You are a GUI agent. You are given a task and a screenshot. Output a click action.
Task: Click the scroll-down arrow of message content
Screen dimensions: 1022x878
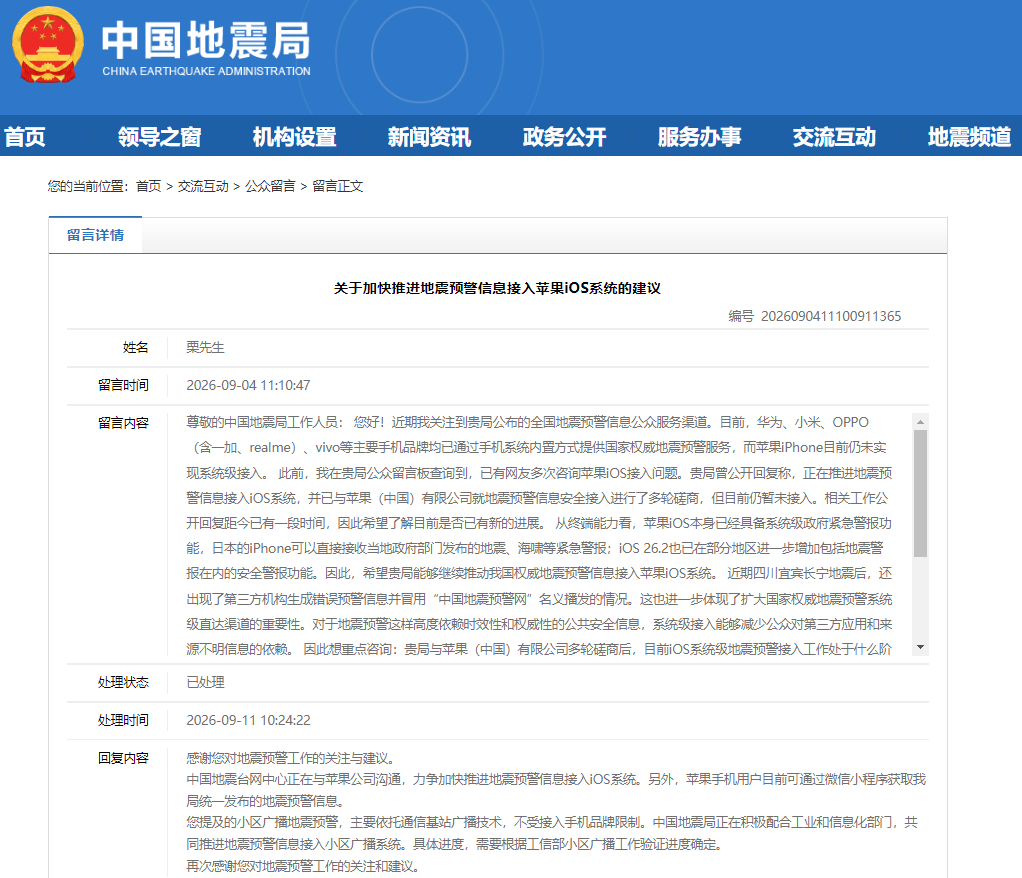click(920, 647)
